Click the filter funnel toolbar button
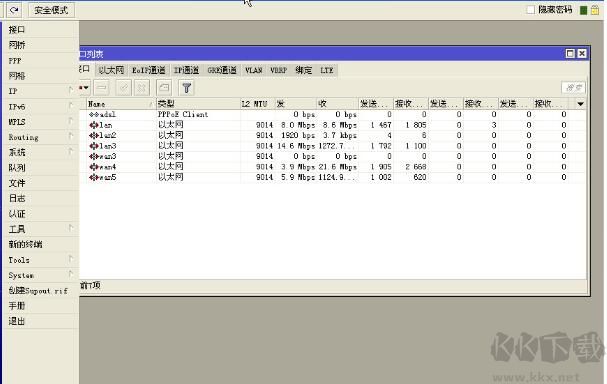The image size is (607, 384). pyautogui.click(x=186, y=88)
